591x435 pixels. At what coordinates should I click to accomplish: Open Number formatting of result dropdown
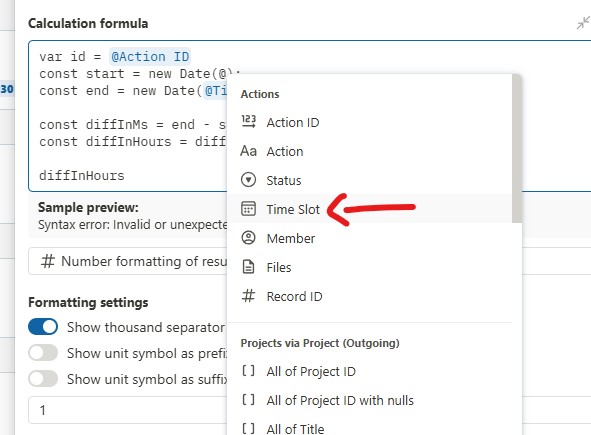coord(128,261)
